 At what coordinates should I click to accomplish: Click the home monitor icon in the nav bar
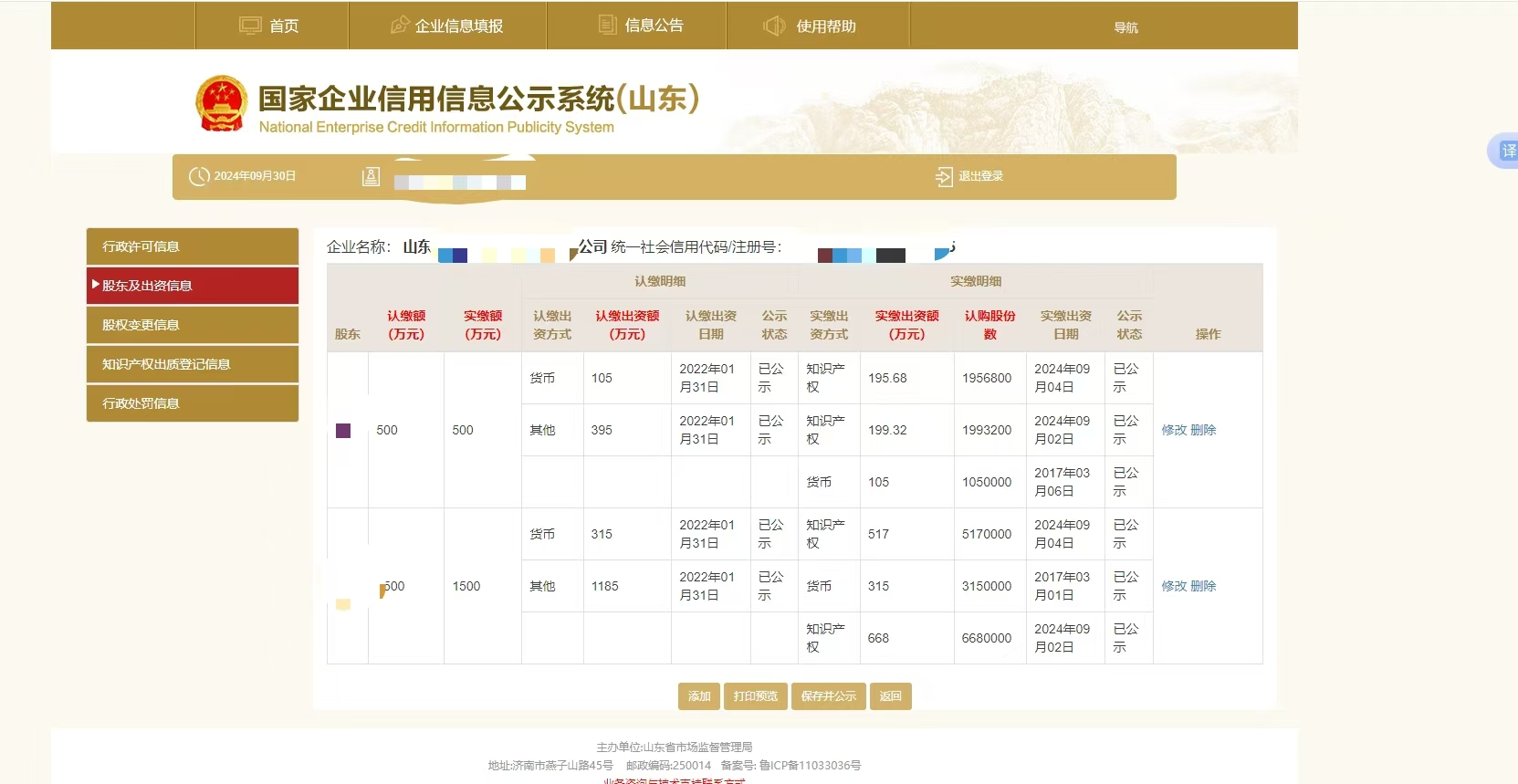click(250, 26)
